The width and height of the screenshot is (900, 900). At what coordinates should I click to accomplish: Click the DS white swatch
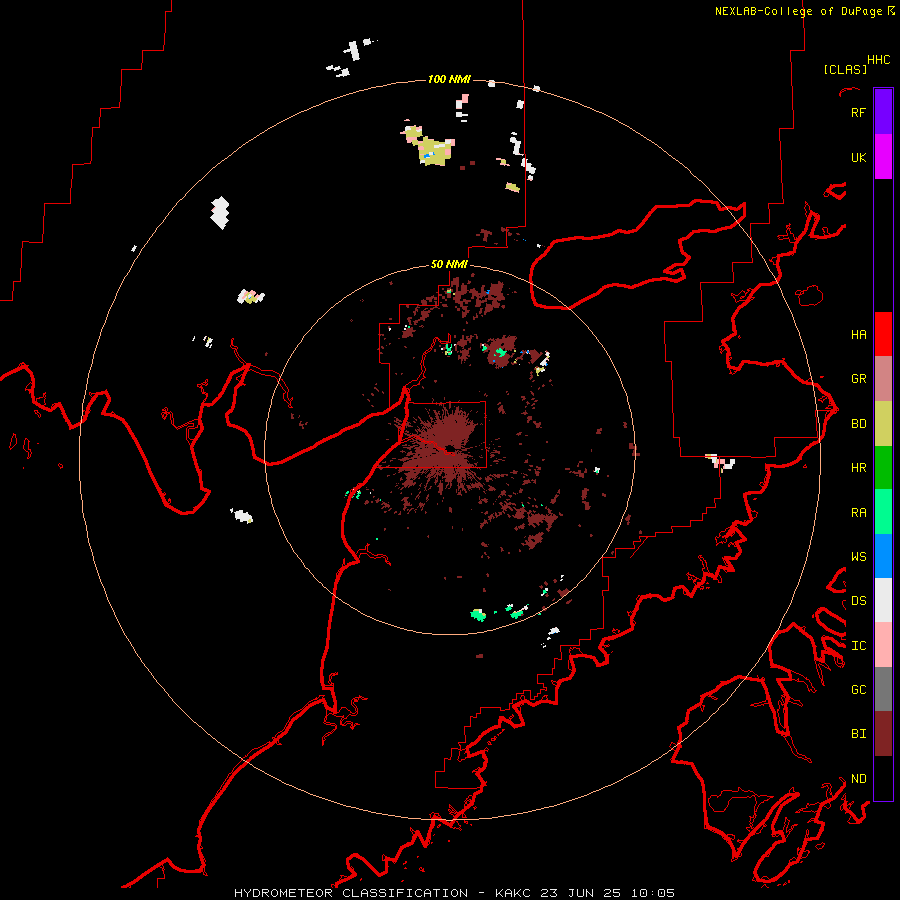tap(883, 600)
